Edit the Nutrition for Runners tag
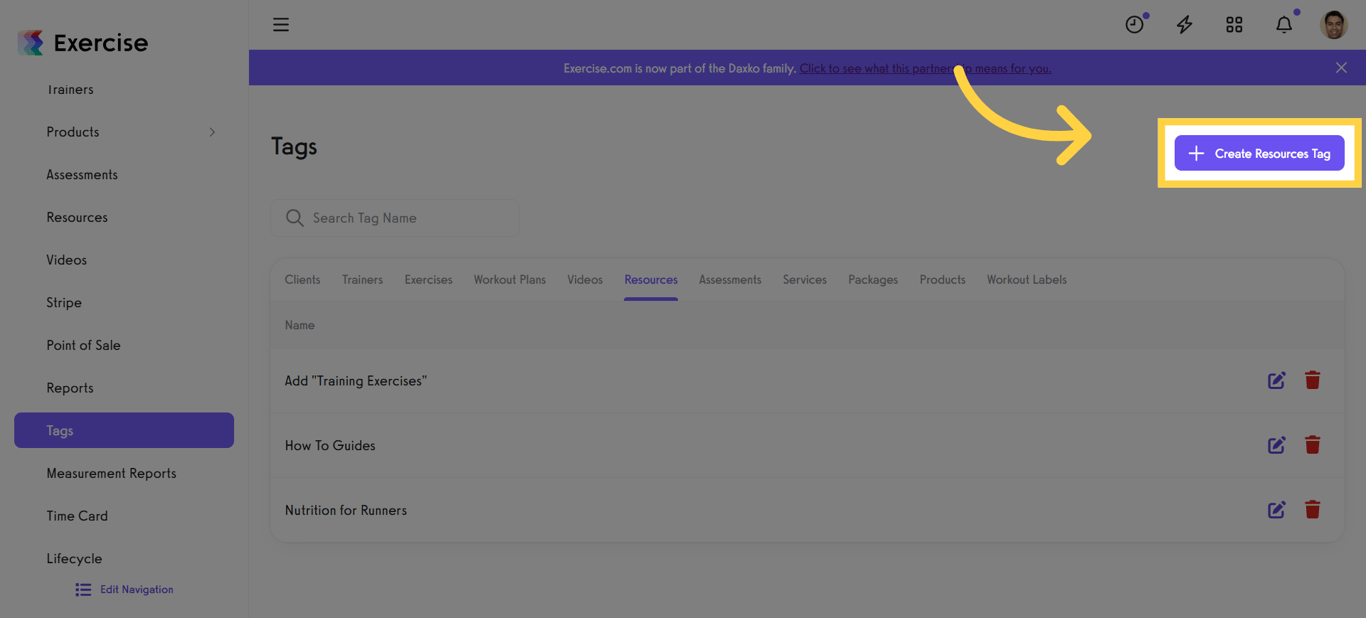Viewport: 1366px width, 618px height. [x=1277, y=510]
